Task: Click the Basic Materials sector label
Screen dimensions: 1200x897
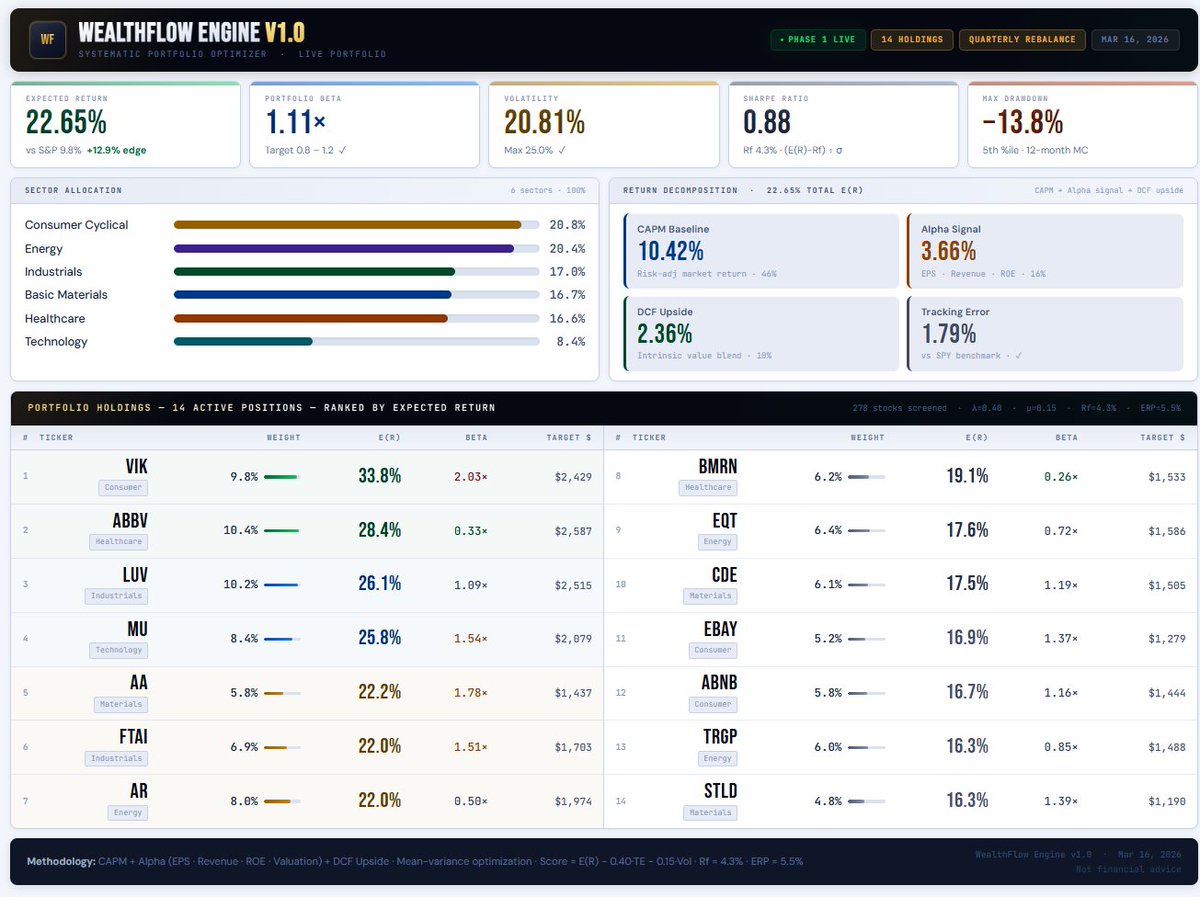Action: tap(66, 295)
